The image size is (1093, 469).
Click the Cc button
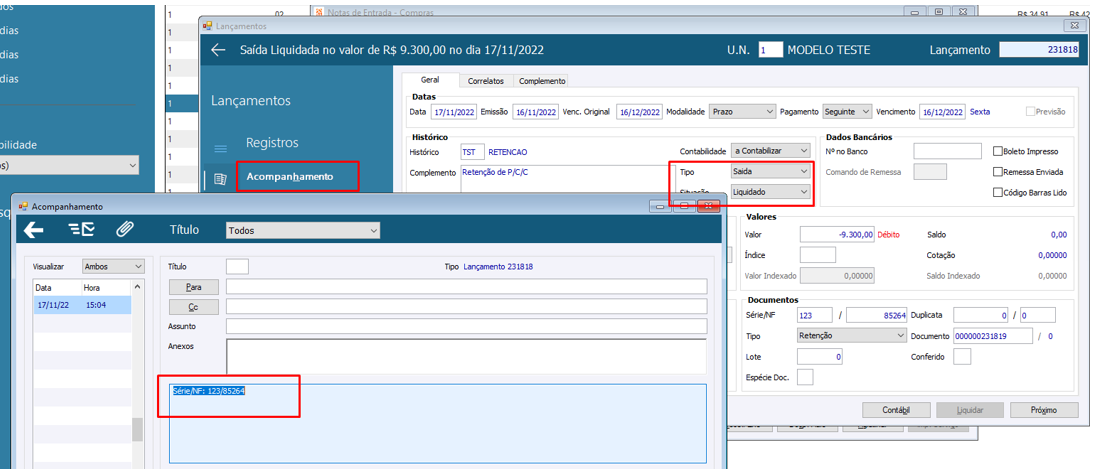click(x=194, y=307)
